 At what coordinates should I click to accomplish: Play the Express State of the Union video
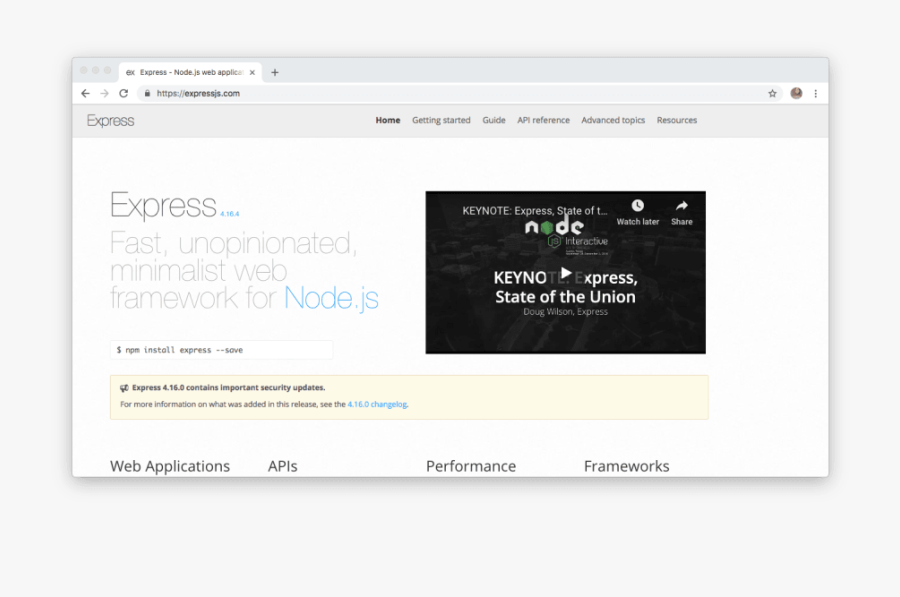point(565,271)
